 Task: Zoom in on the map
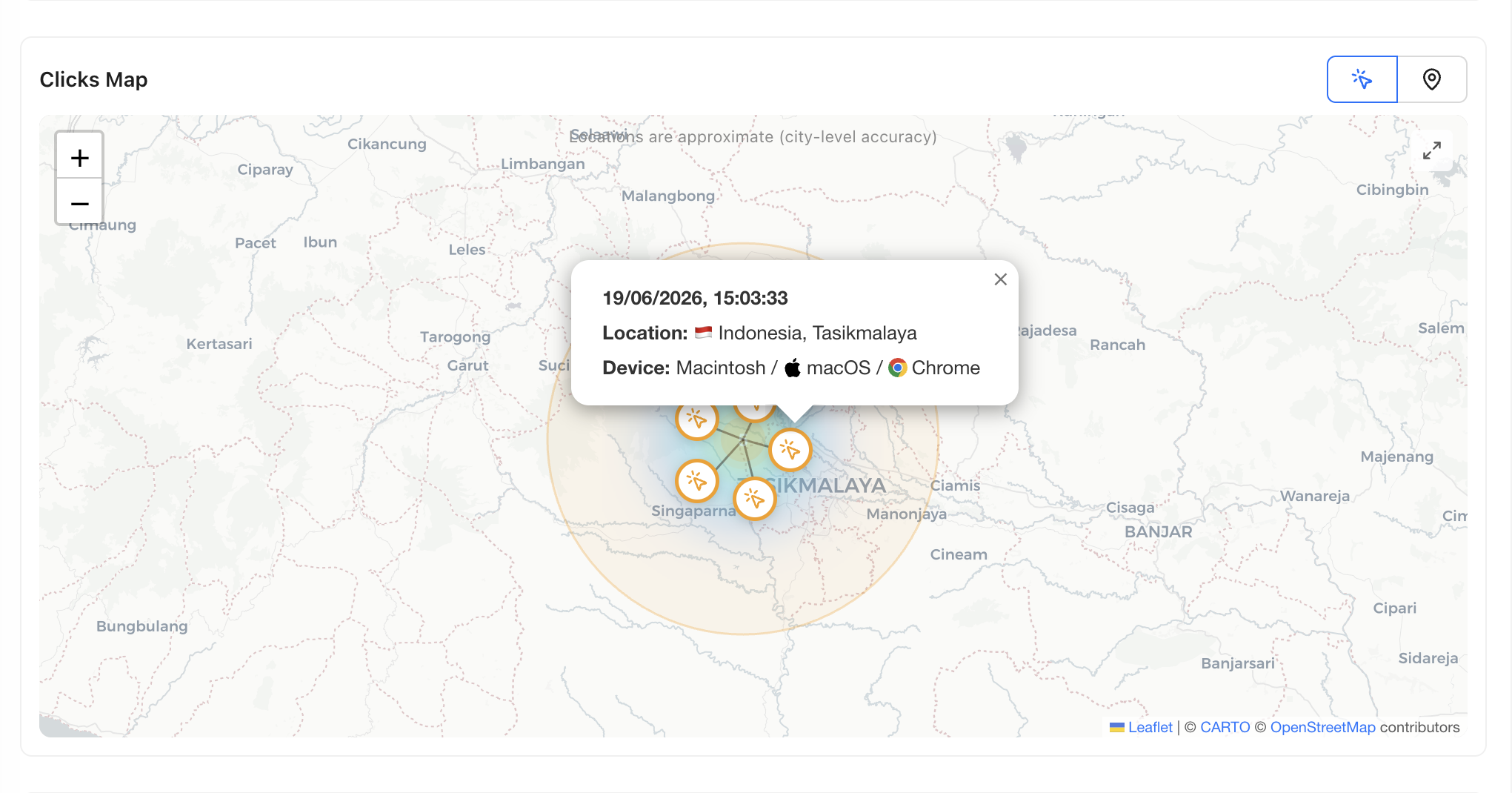79,157
